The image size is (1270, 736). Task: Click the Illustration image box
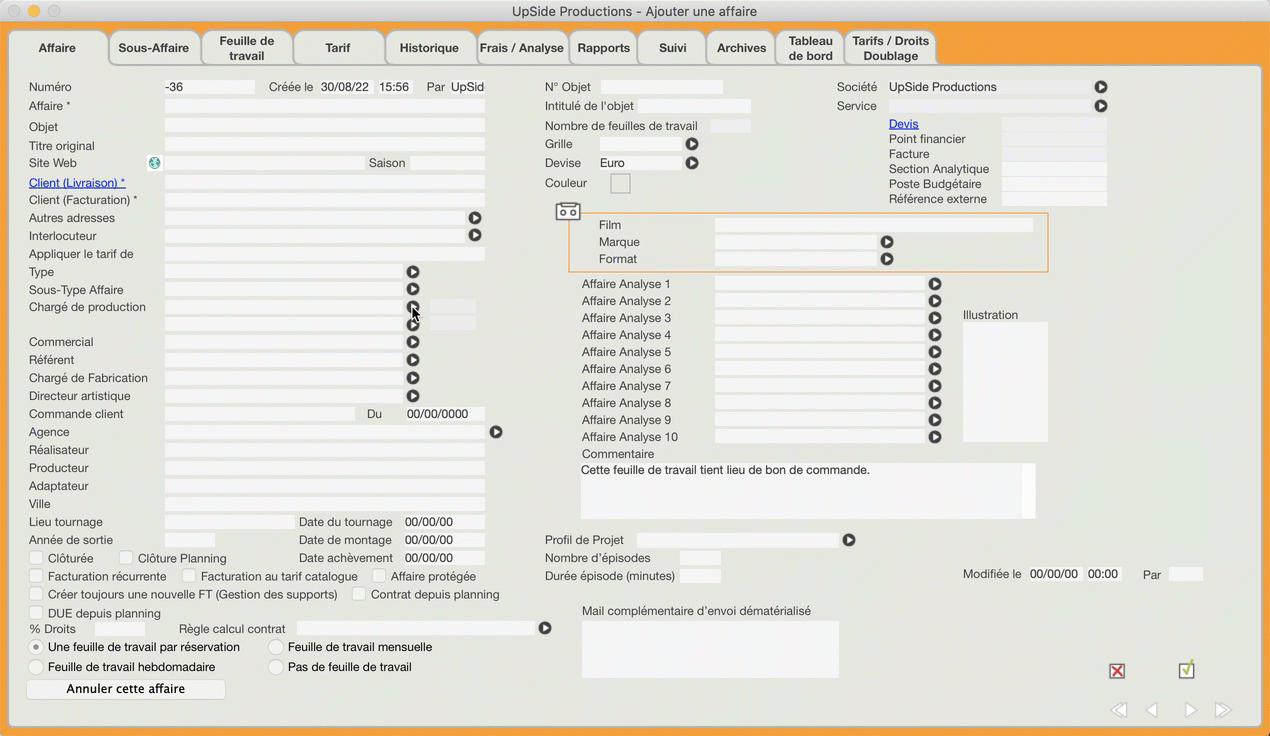pyautogui.click(x=1005, y=382)
